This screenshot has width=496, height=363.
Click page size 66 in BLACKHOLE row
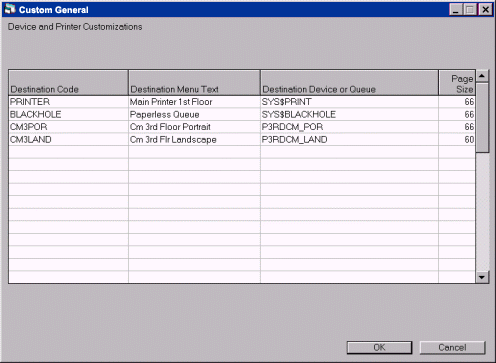457,114
